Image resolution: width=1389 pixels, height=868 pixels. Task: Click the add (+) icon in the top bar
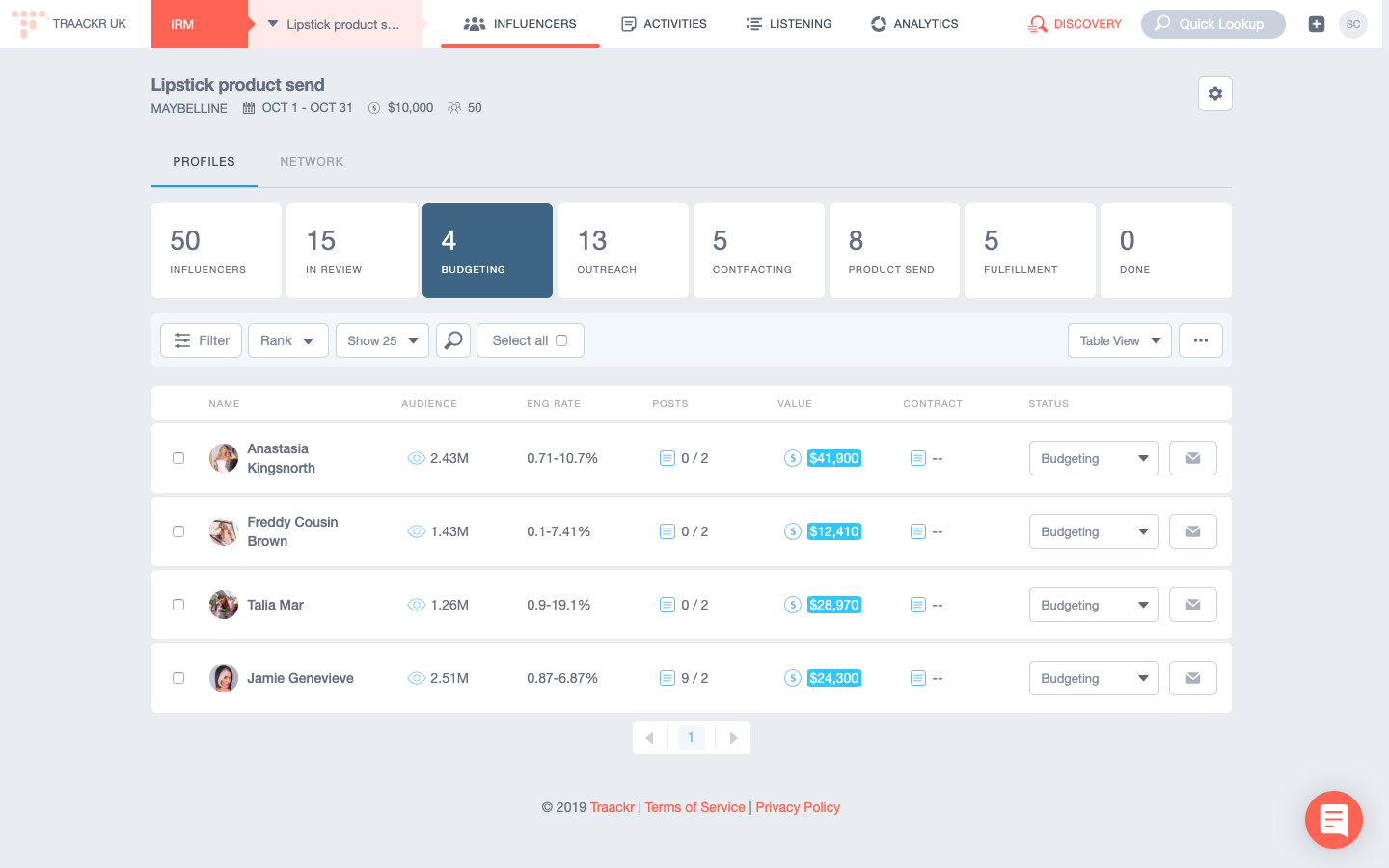pos(1316,24)
